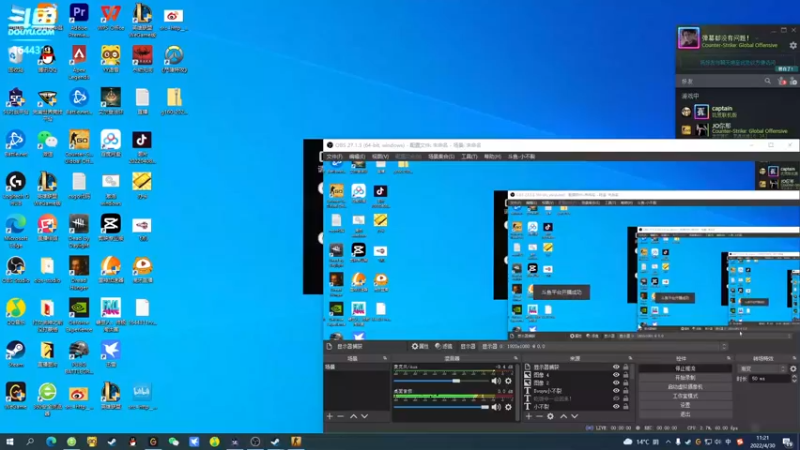Hide the 图像 4 source
The image size is (800, 450).
click(616, 374)
